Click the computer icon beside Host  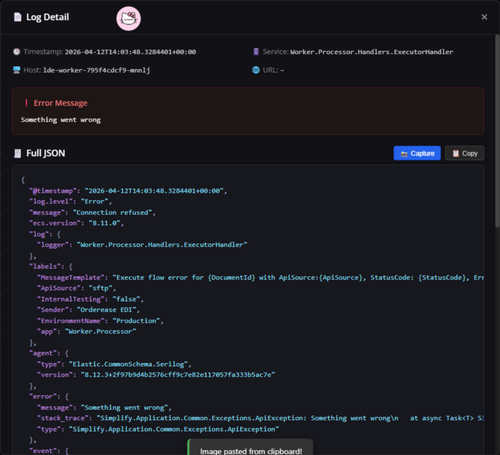pyautogui.click(x=16, y=70)
